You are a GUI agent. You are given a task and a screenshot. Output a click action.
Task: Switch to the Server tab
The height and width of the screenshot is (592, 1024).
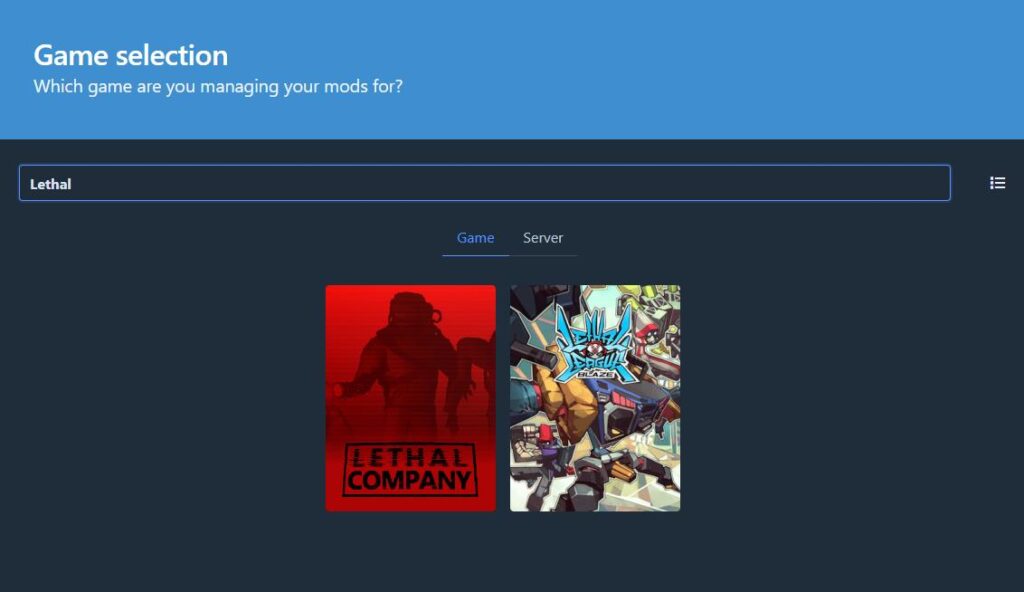point(543,238)
